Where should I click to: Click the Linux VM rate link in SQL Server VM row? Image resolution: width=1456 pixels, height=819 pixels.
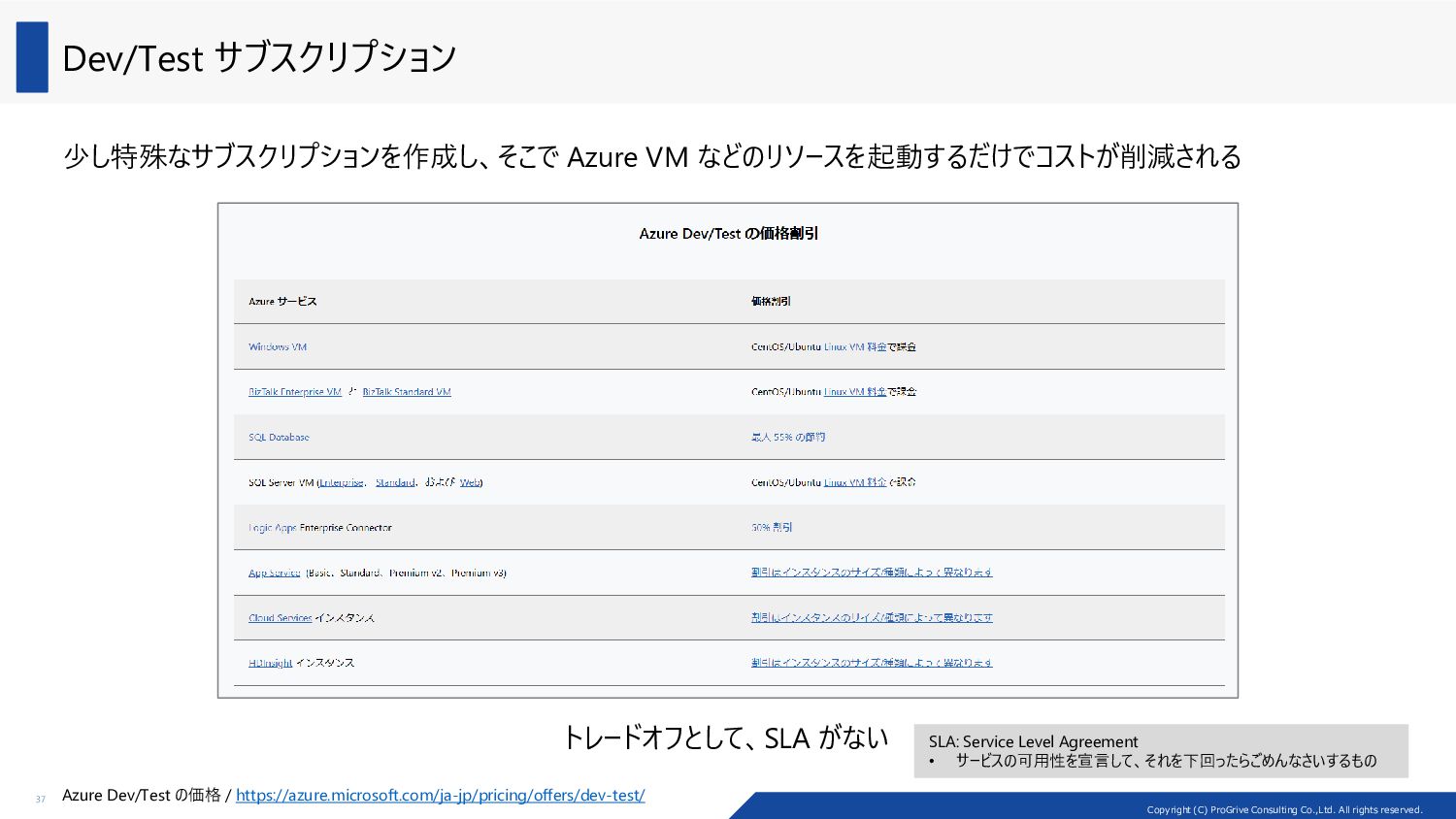pos(855,482)
